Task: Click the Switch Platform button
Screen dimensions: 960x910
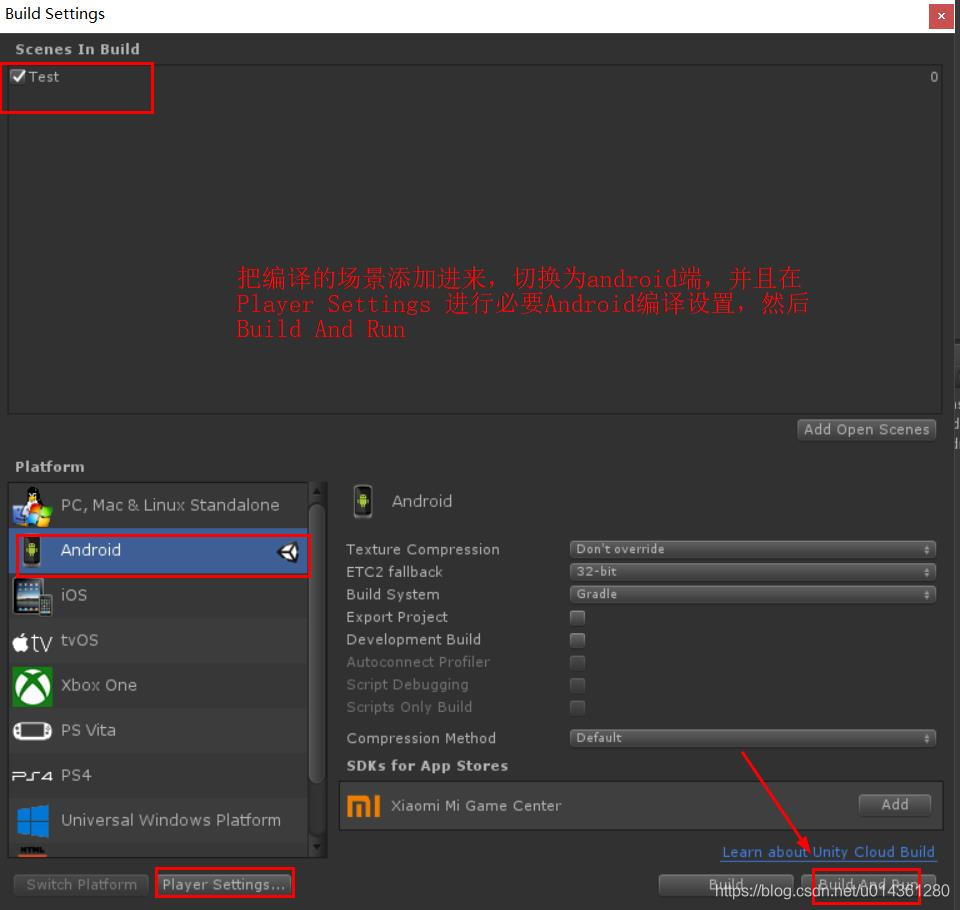Action: (x=81, y=885)
